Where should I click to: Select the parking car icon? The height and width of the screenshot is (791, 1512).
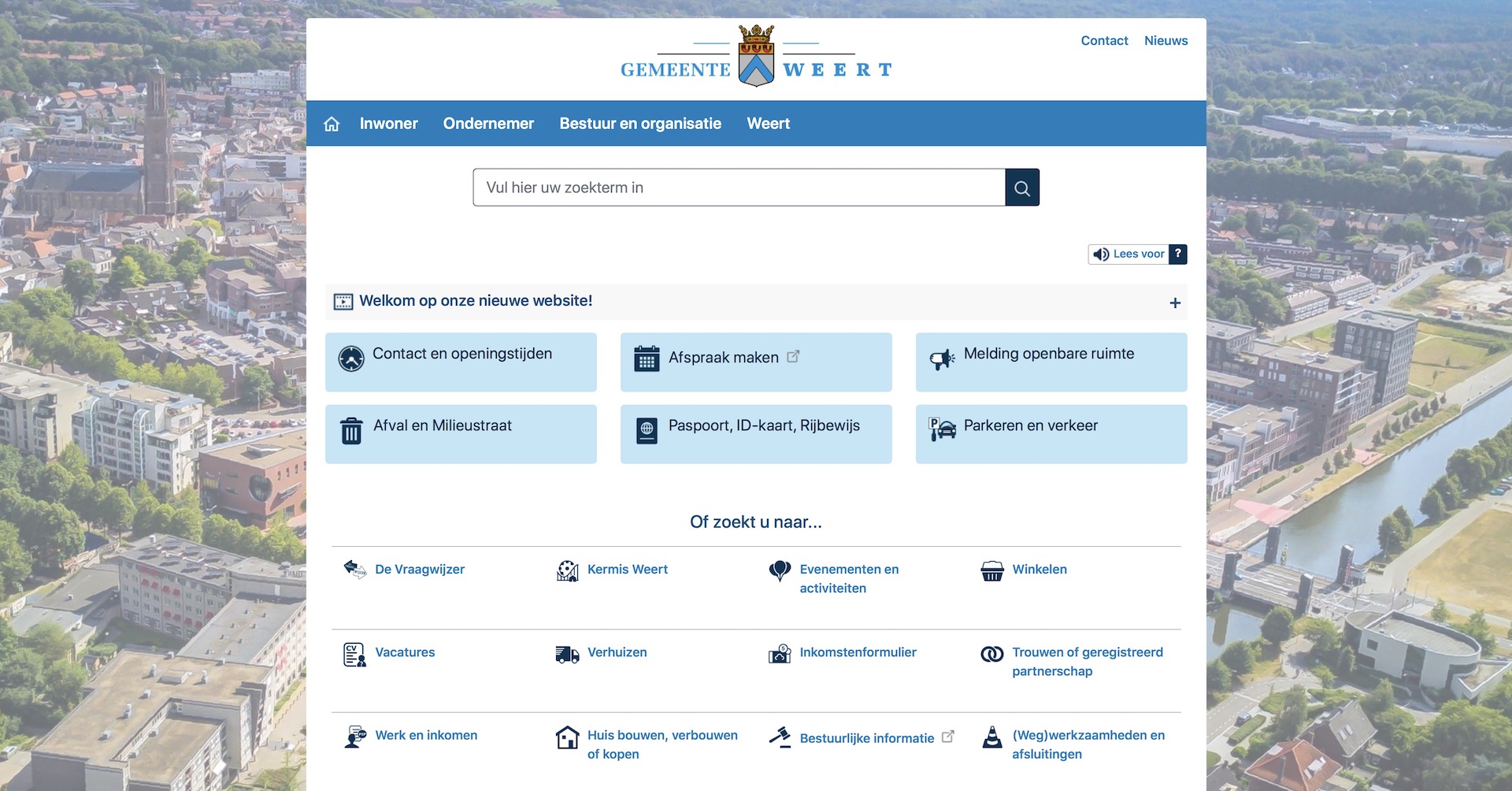[x=942, y=429]
